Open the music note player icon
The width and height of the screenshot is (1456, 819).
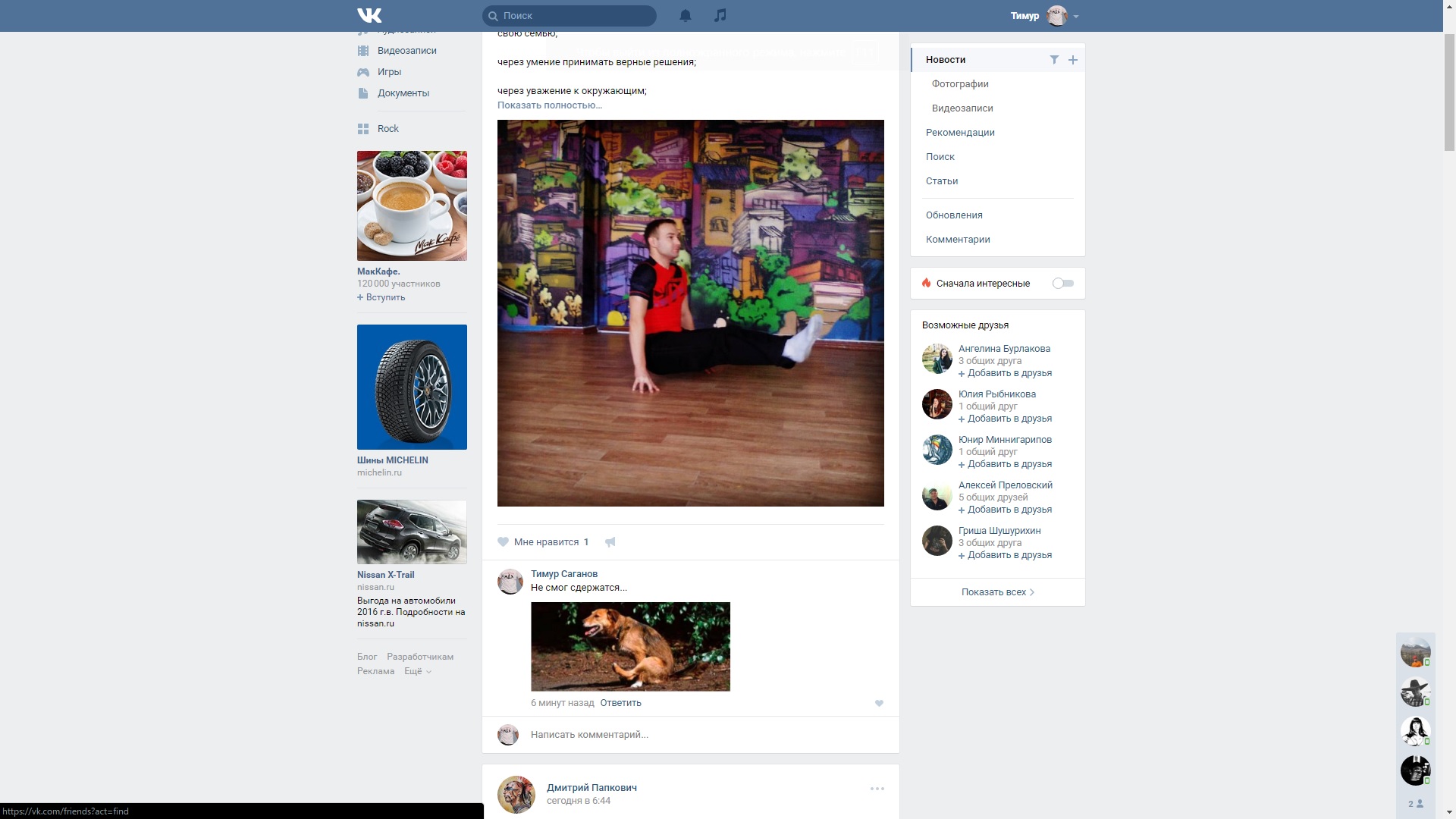(720, 15)
